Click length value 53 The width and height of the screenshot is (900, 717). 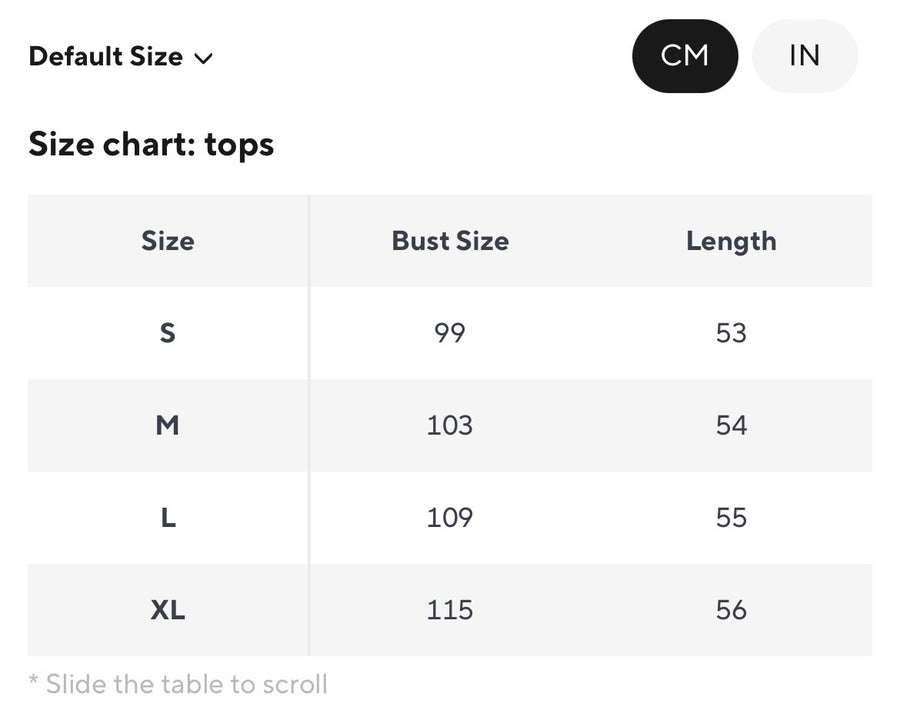pos(731,333)
